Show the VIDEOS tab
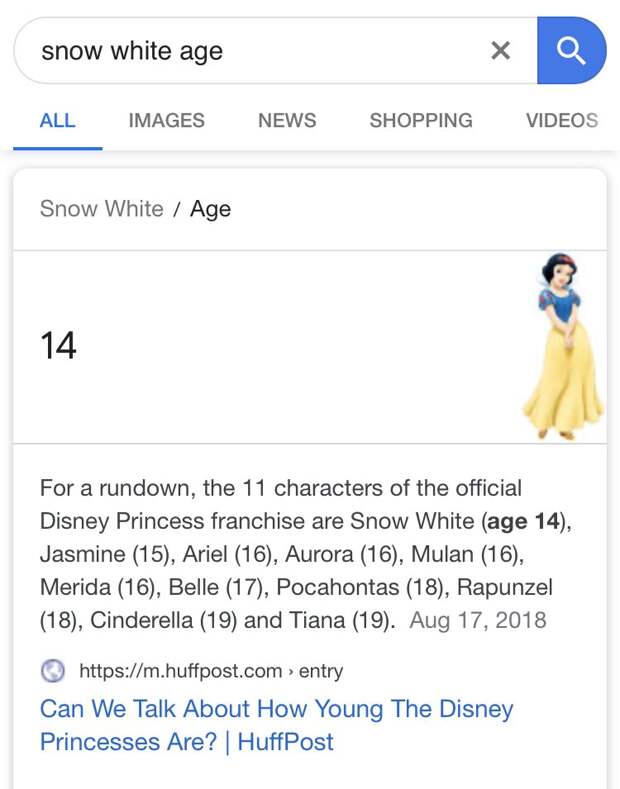620x789 pixels. coord(562,121)
